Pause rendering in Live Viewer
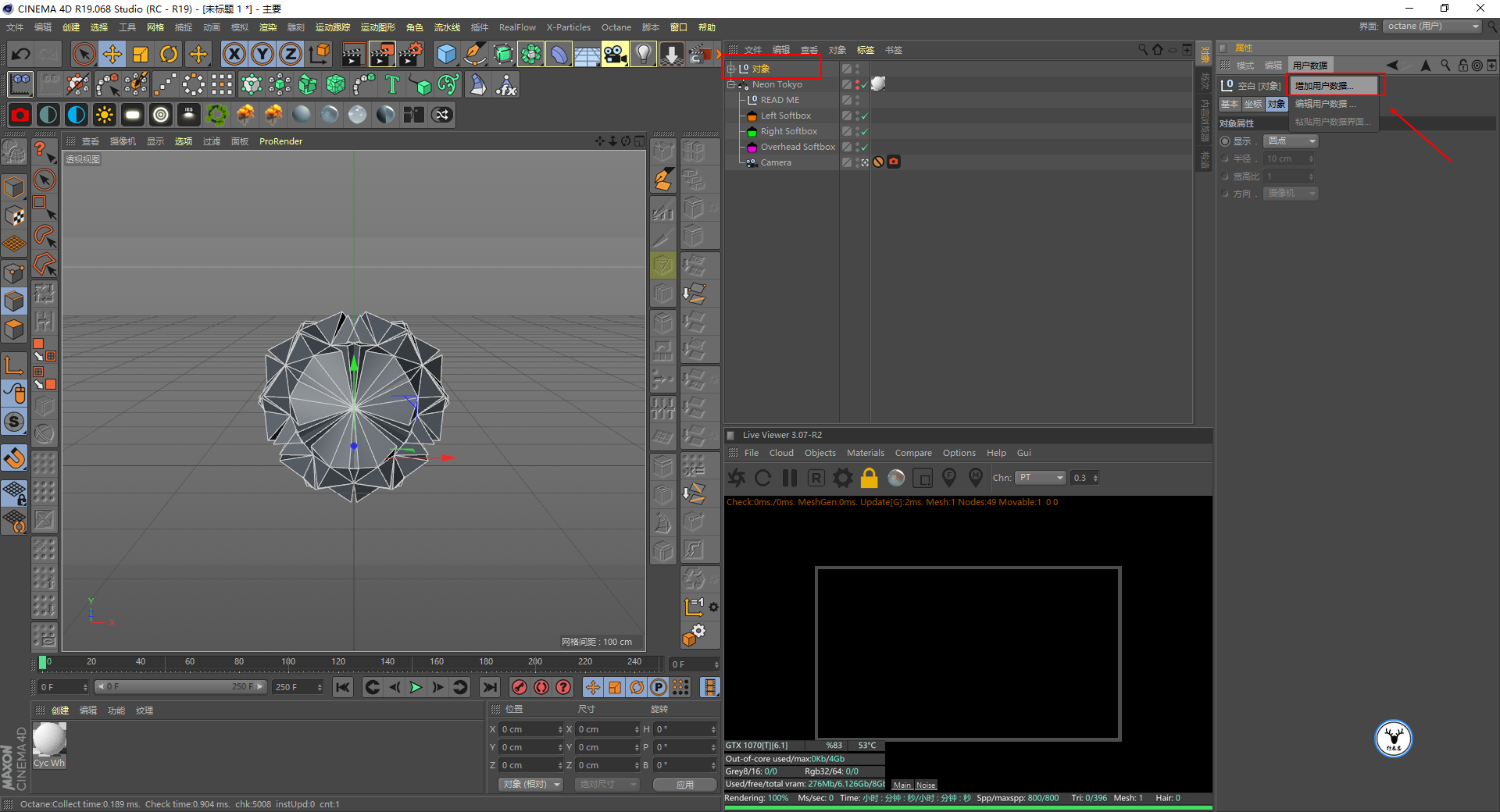1500x812 pixels. 790,478
